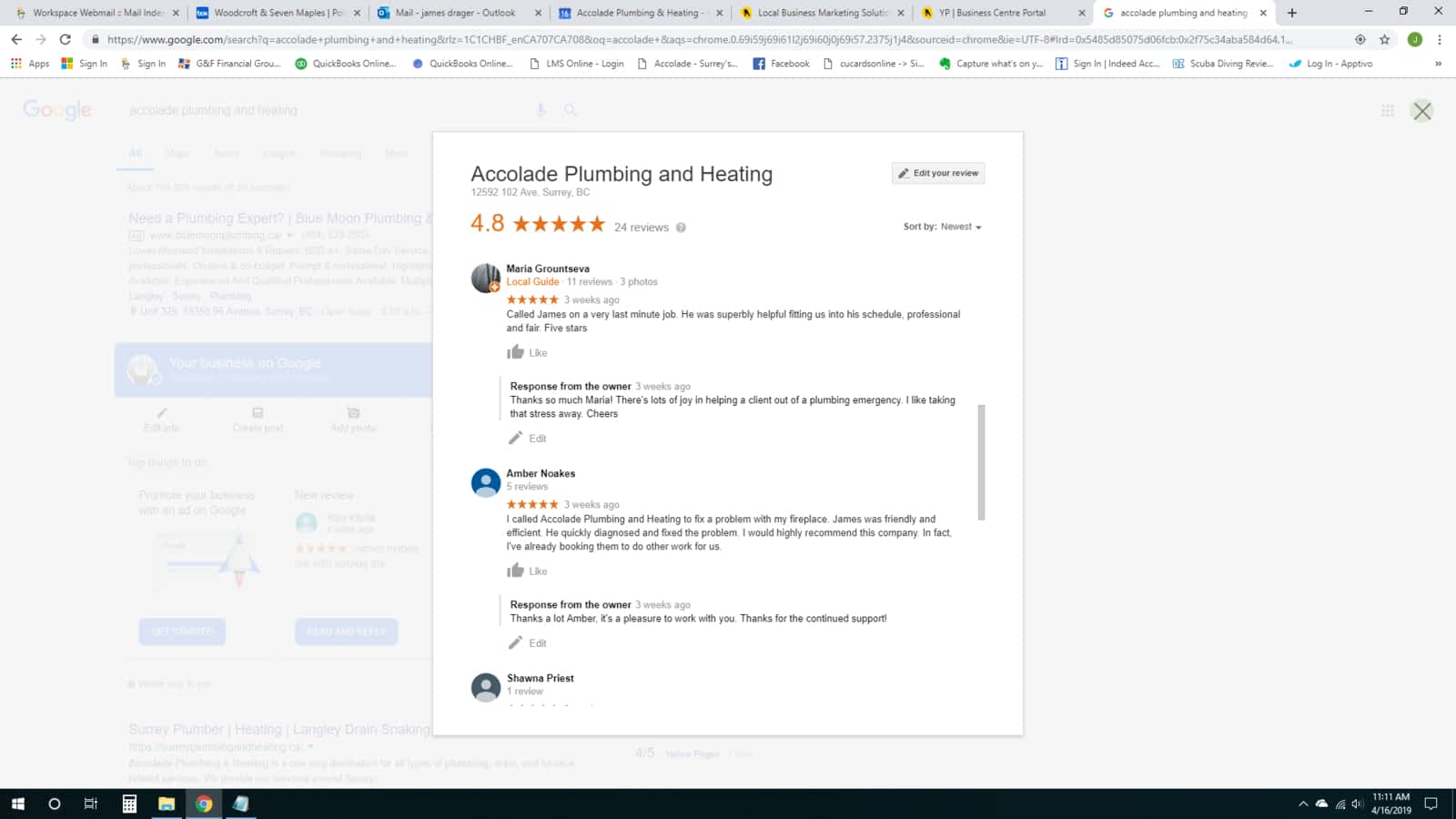This screenshot has width=1456, height=819.
Task: Close the reviews overlay with the X
Action: [x=1422, y=111]
